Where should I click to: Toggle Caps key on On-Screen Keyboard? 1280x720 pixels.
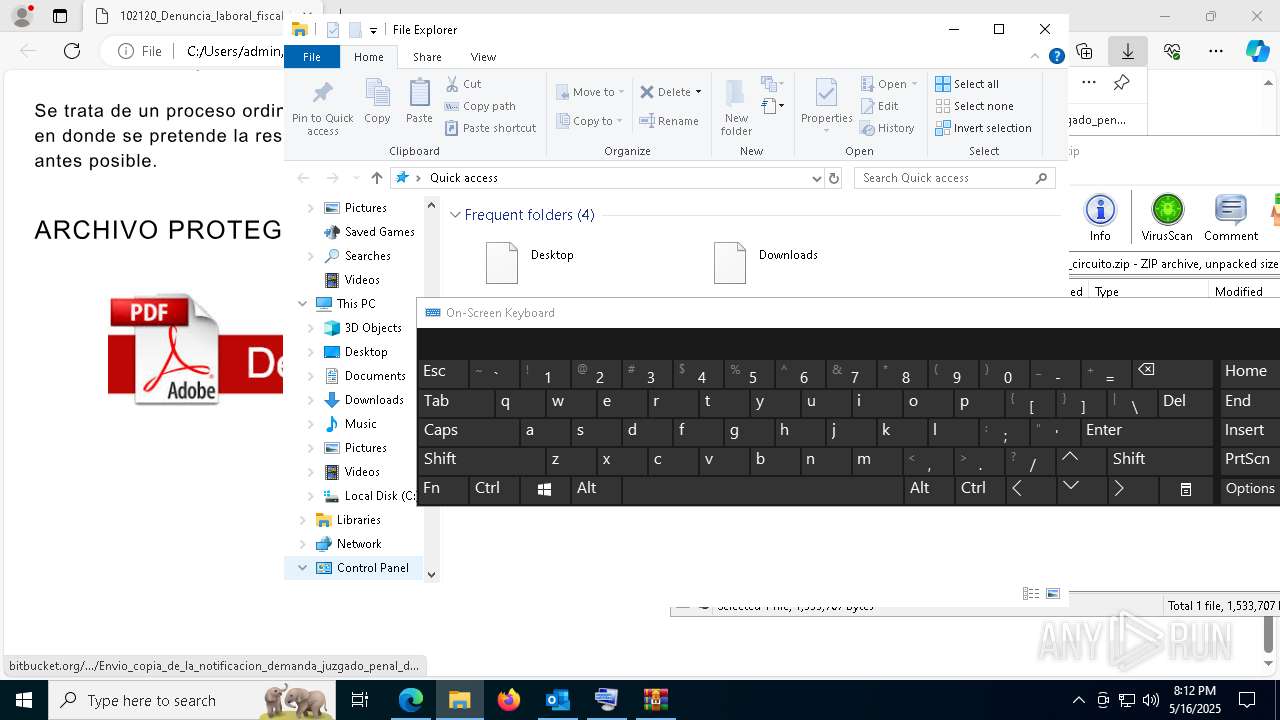(x=468, y=431)
